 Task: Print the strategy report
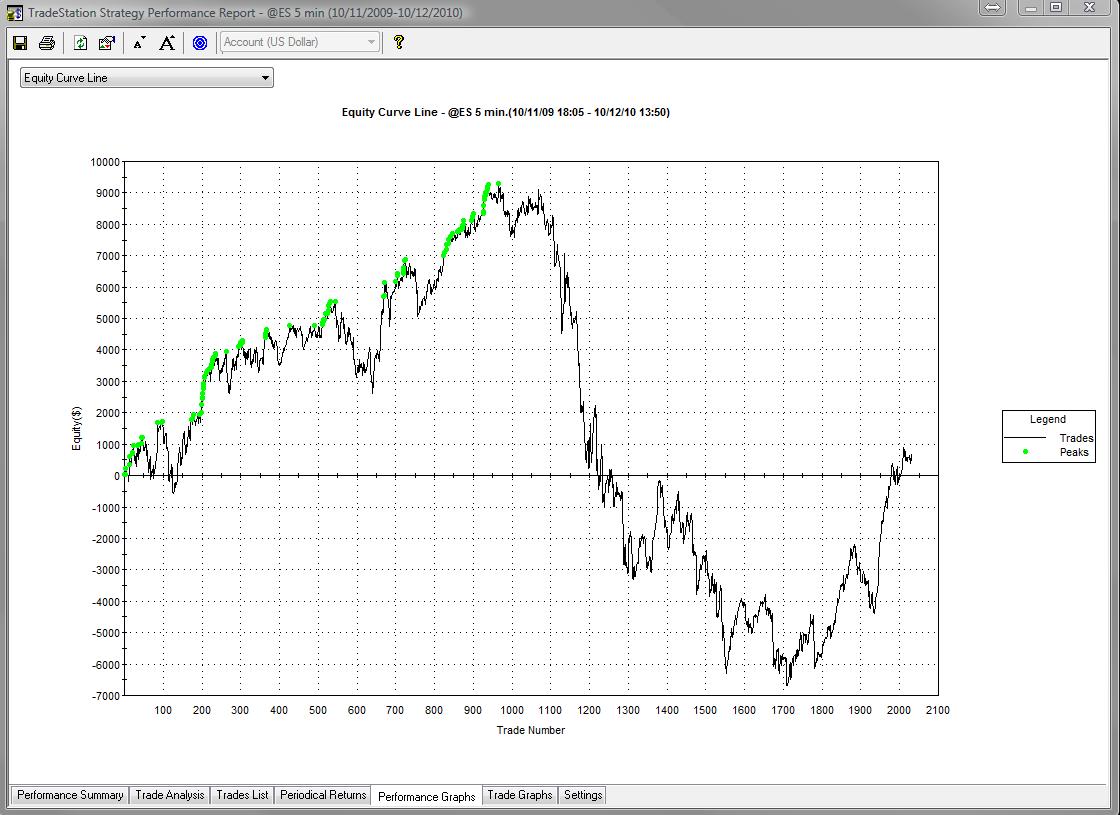pos(47,43)
